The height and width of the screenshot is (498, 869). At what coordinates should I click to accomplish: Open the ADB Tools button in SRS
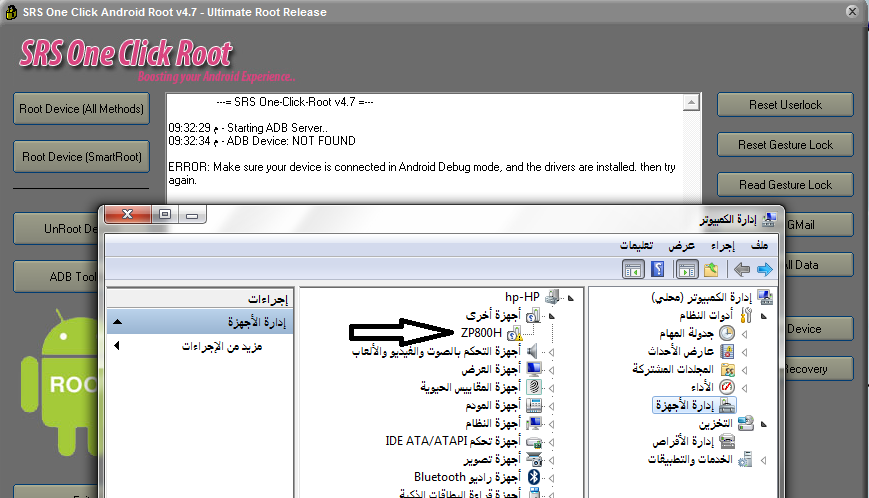[x=56, y=276]
